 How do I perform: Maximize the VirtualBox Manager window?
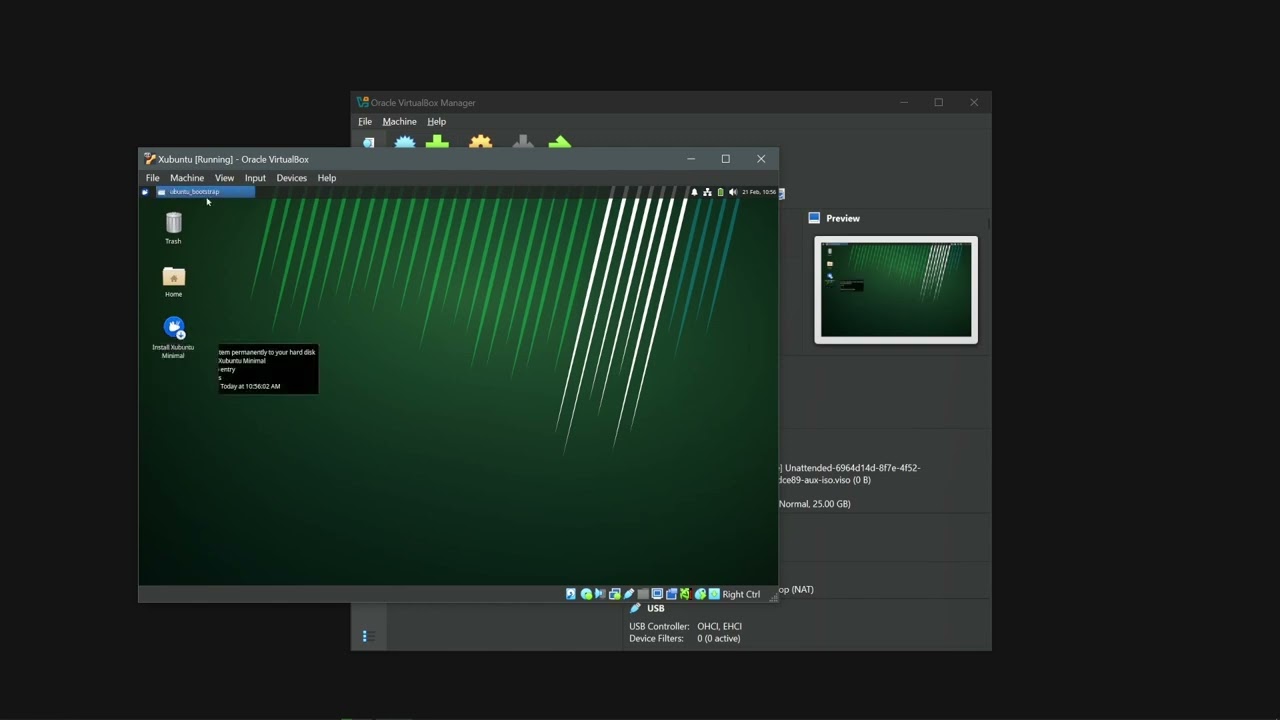[x=939, y=102]
